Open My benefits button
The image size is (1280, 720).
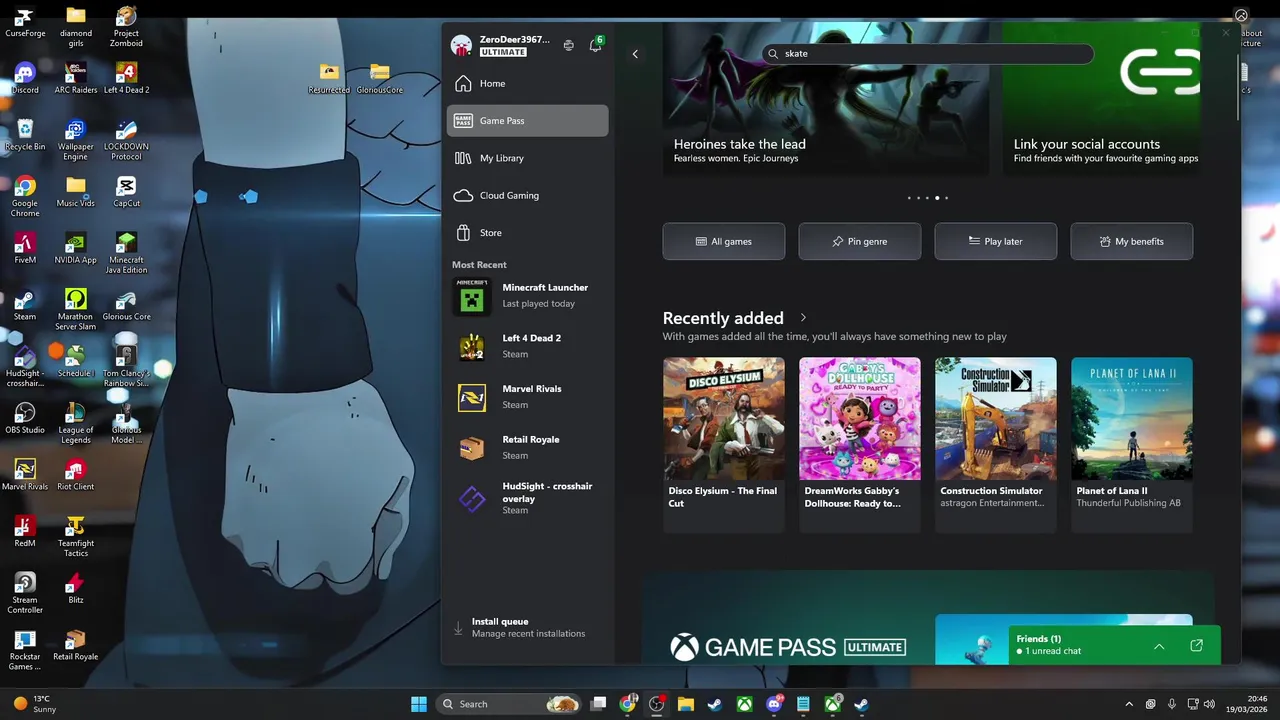(1132, 241)
